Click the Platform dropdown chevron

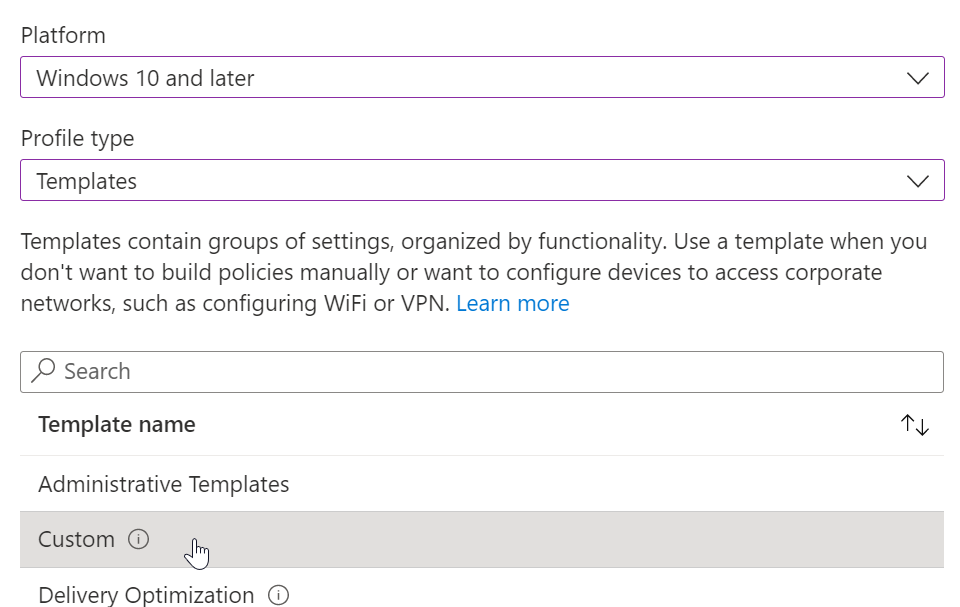click(x=916, y=77)
